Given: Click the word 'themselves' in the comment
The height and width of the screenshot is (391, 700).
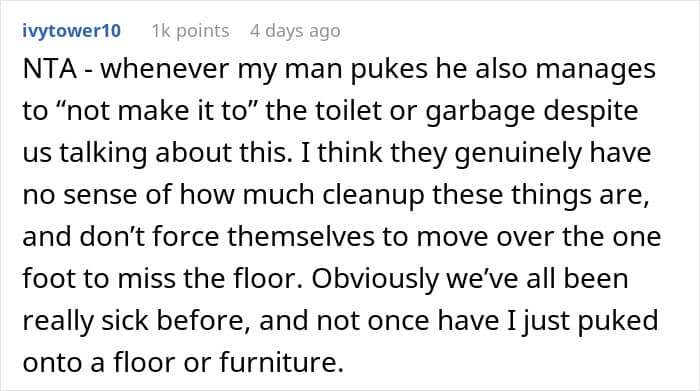Looking at the screenshot, I should coord(300,237).
